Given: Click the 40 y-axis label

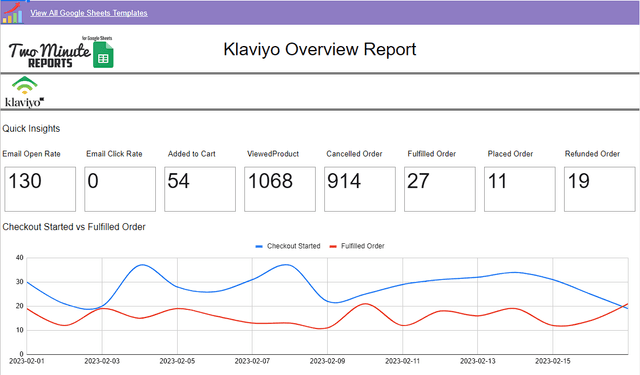Looking at the screenshot, I should pos(20,257).
